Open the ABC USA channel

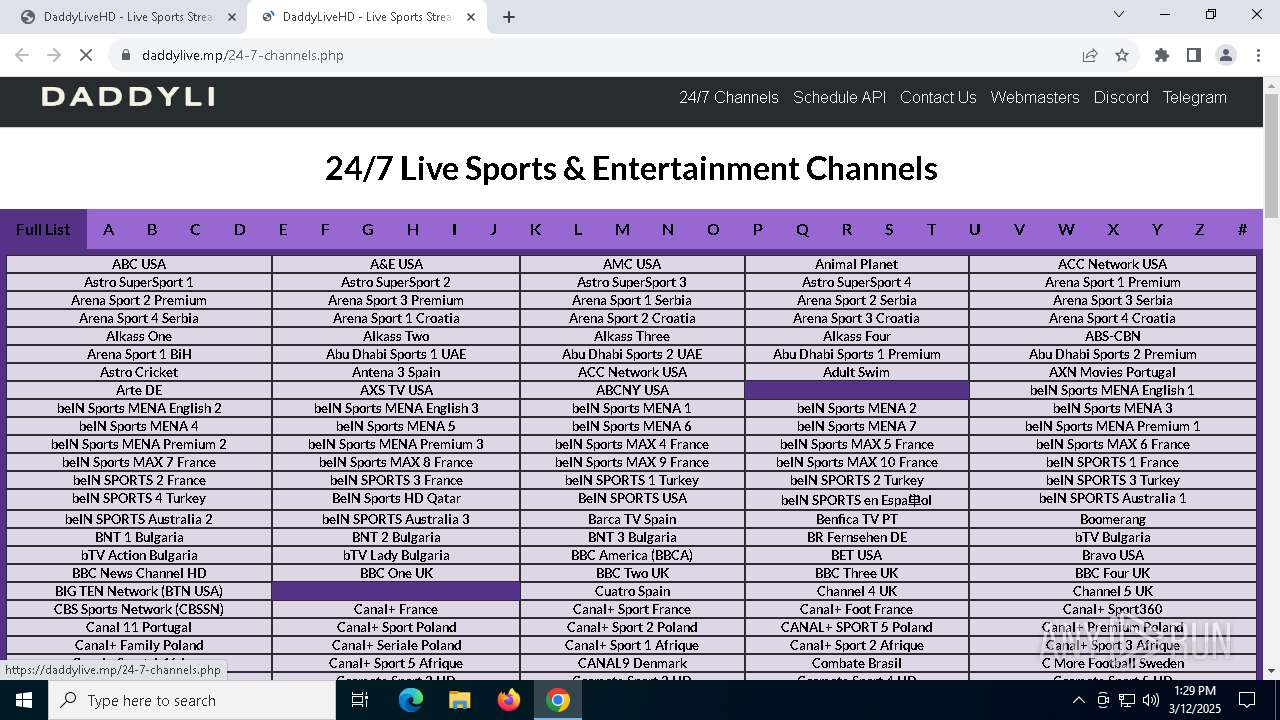(139, 264)
